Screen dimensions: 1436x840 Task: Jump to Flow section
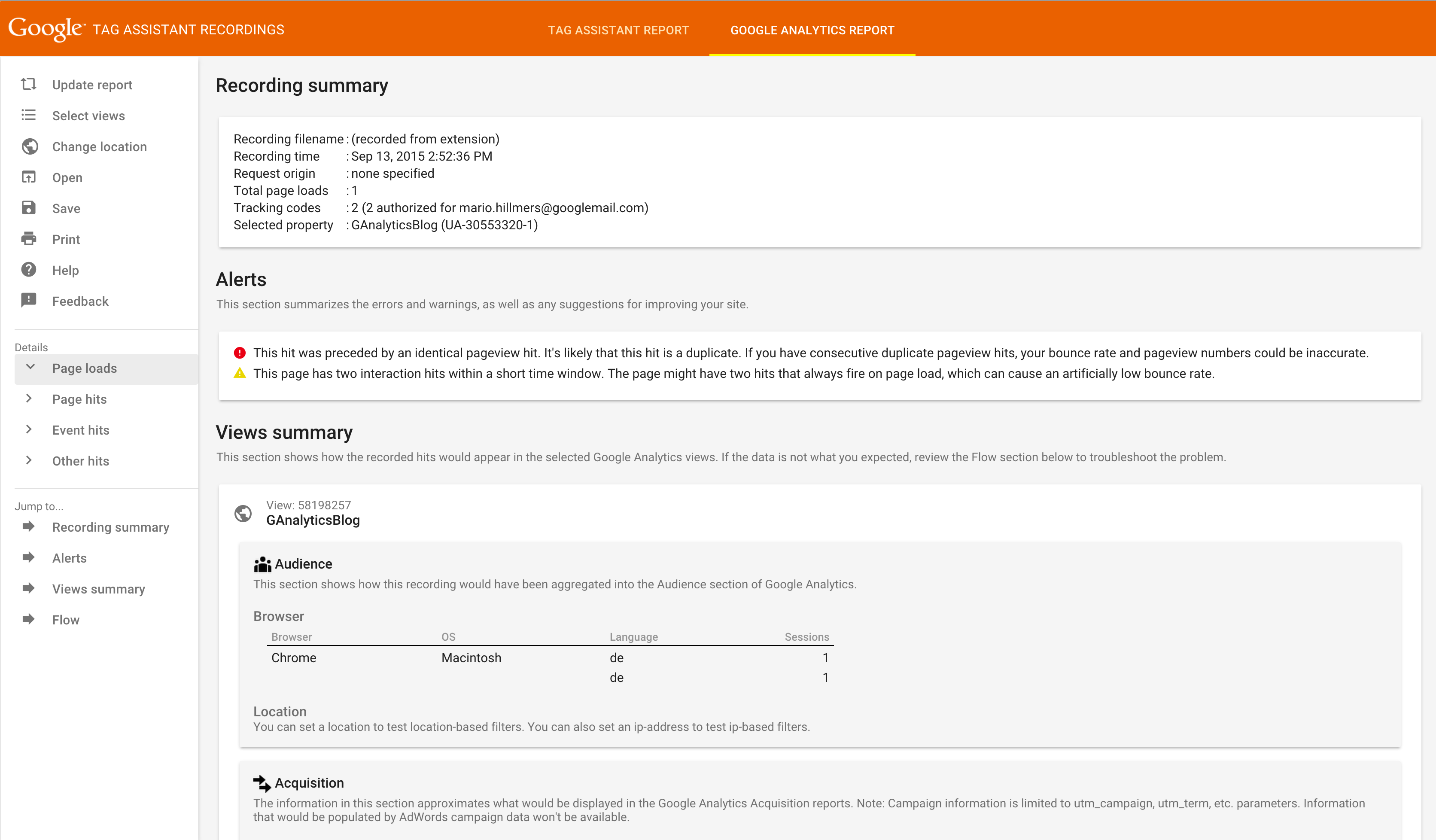tap(66, 619)
